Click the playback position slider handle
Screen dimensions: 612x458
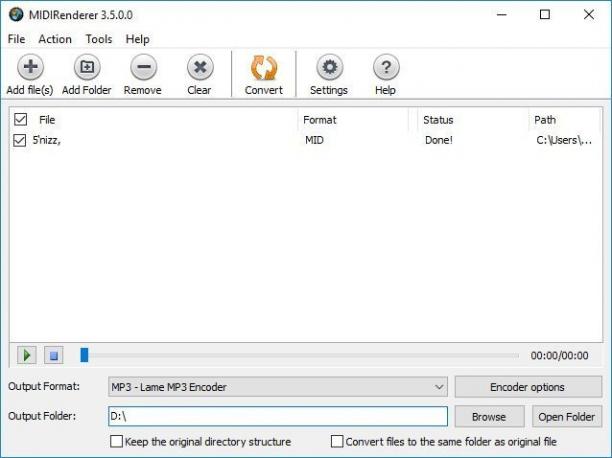click(84, 355)
